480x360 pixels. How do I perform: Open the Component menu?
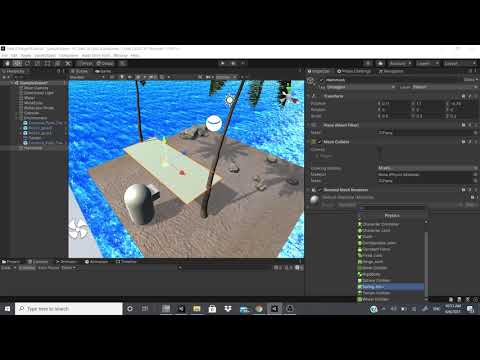coord(69,55)
